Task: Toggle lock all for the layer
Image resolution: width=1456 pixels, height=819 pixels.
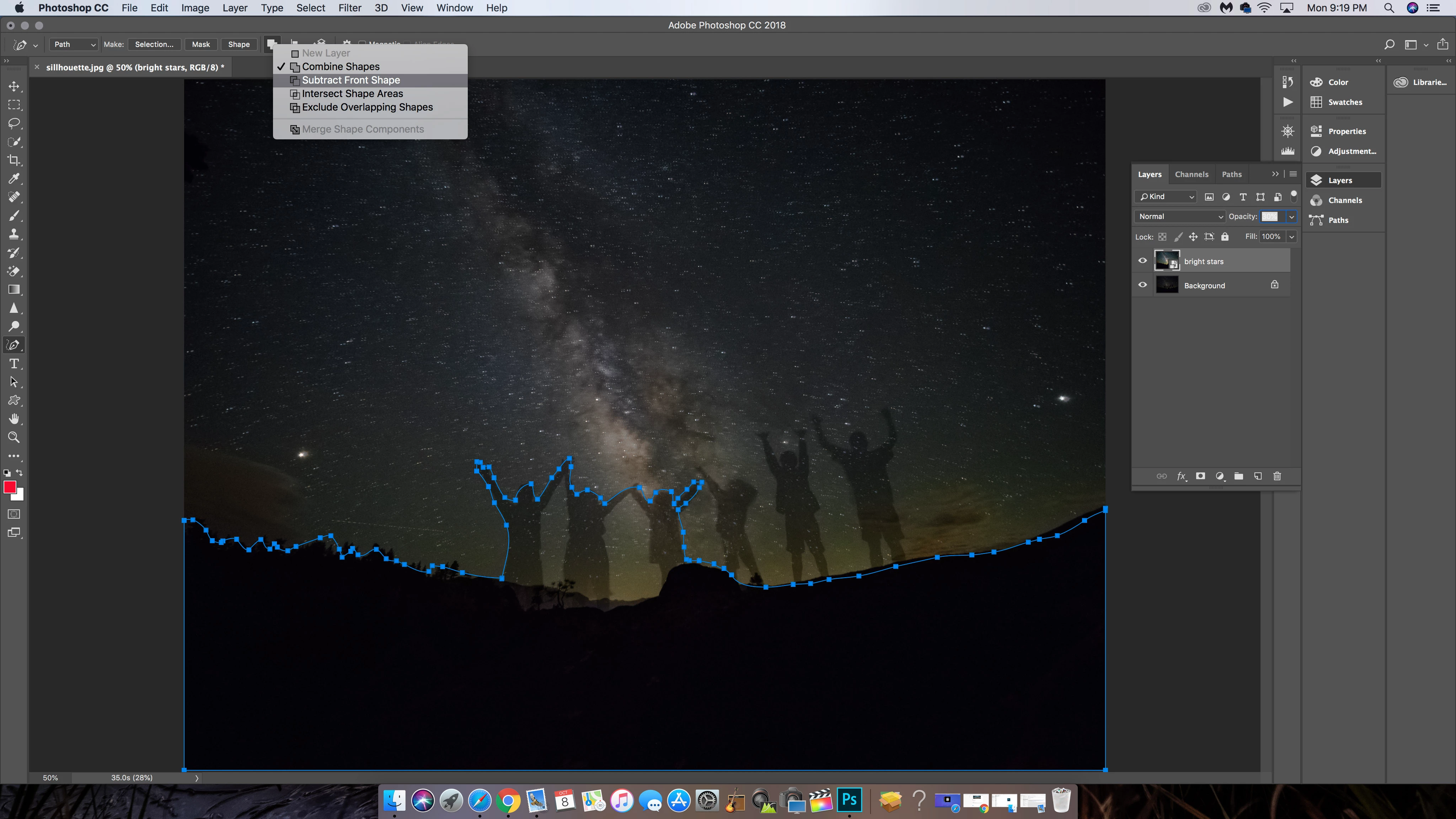Action: 1225,237
